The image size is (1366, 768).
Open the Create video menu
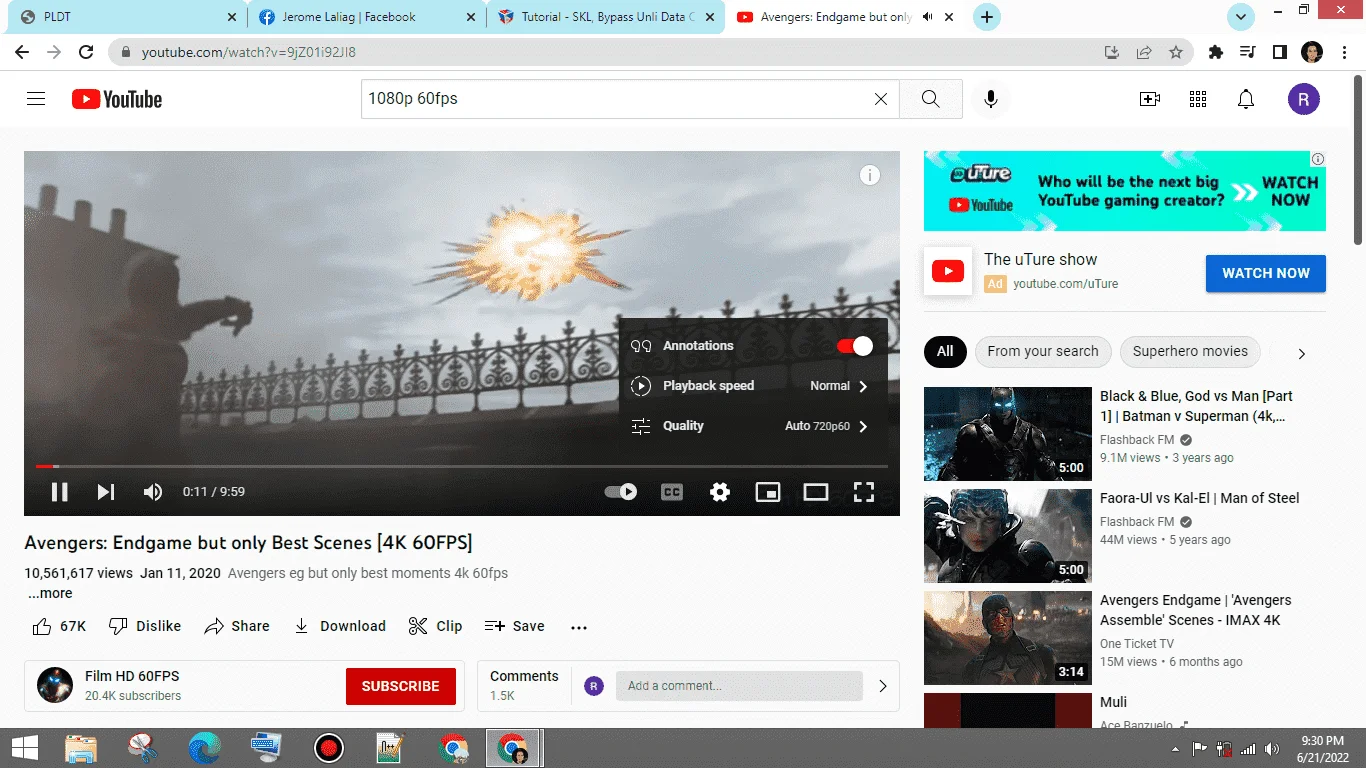pos(1150,99)
